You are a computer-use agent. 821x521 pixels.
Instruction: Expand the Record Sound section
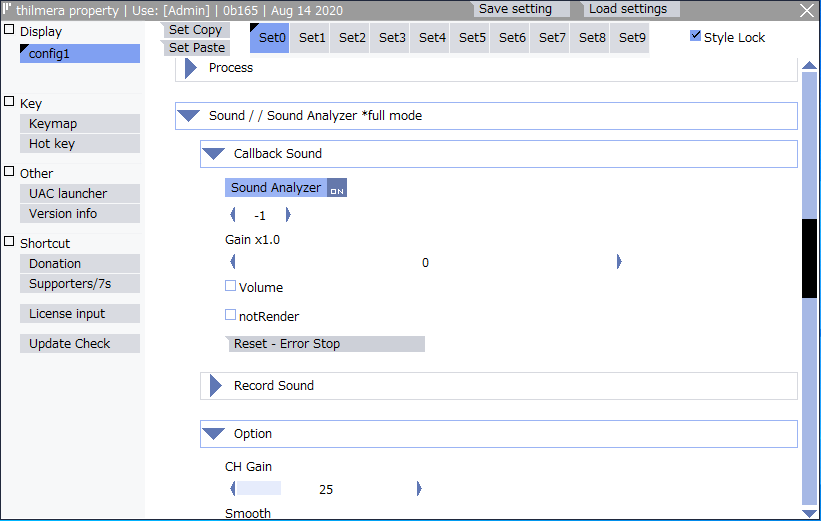click(x=215, y=386)
